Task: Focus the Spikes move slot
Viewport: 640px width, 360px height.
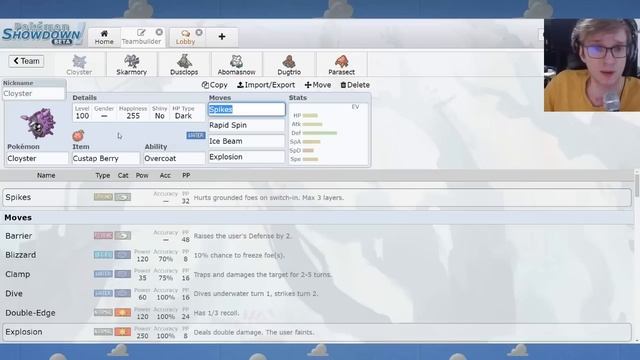Action: click(247, 109)
